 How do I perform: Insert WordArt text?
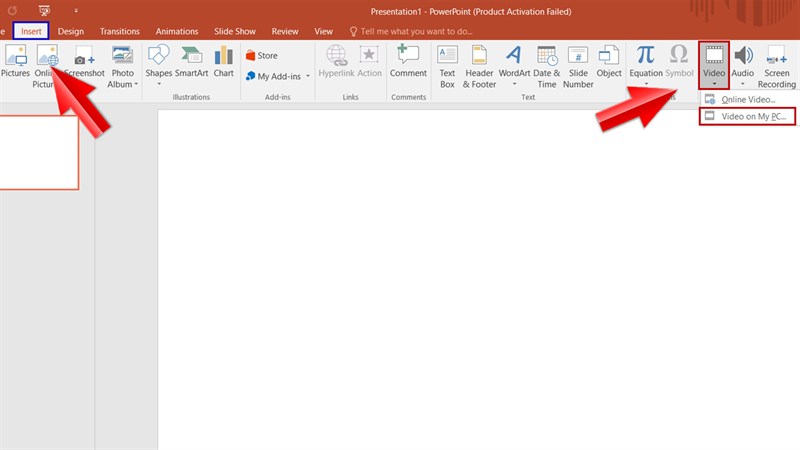pos(514,65)
